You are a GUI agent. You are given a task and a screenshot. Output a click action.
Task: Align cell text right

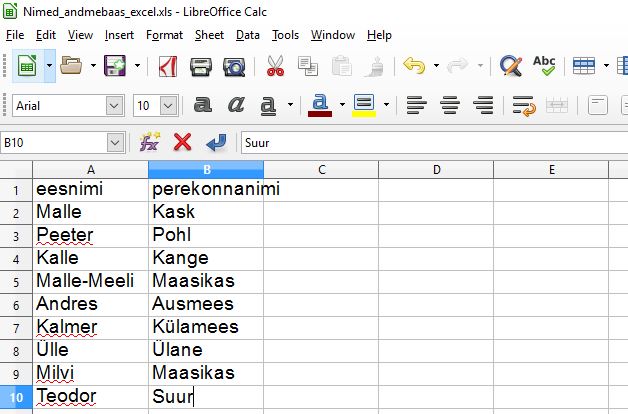point(483,106)
